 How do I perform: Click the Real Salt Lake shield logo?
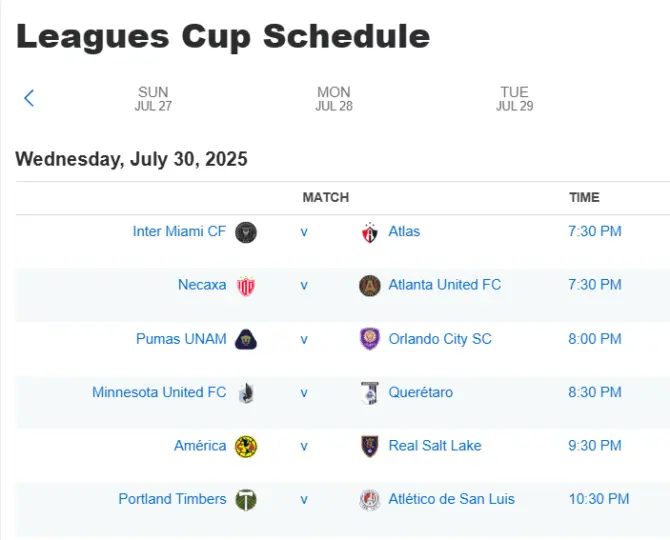click(370, 446)
